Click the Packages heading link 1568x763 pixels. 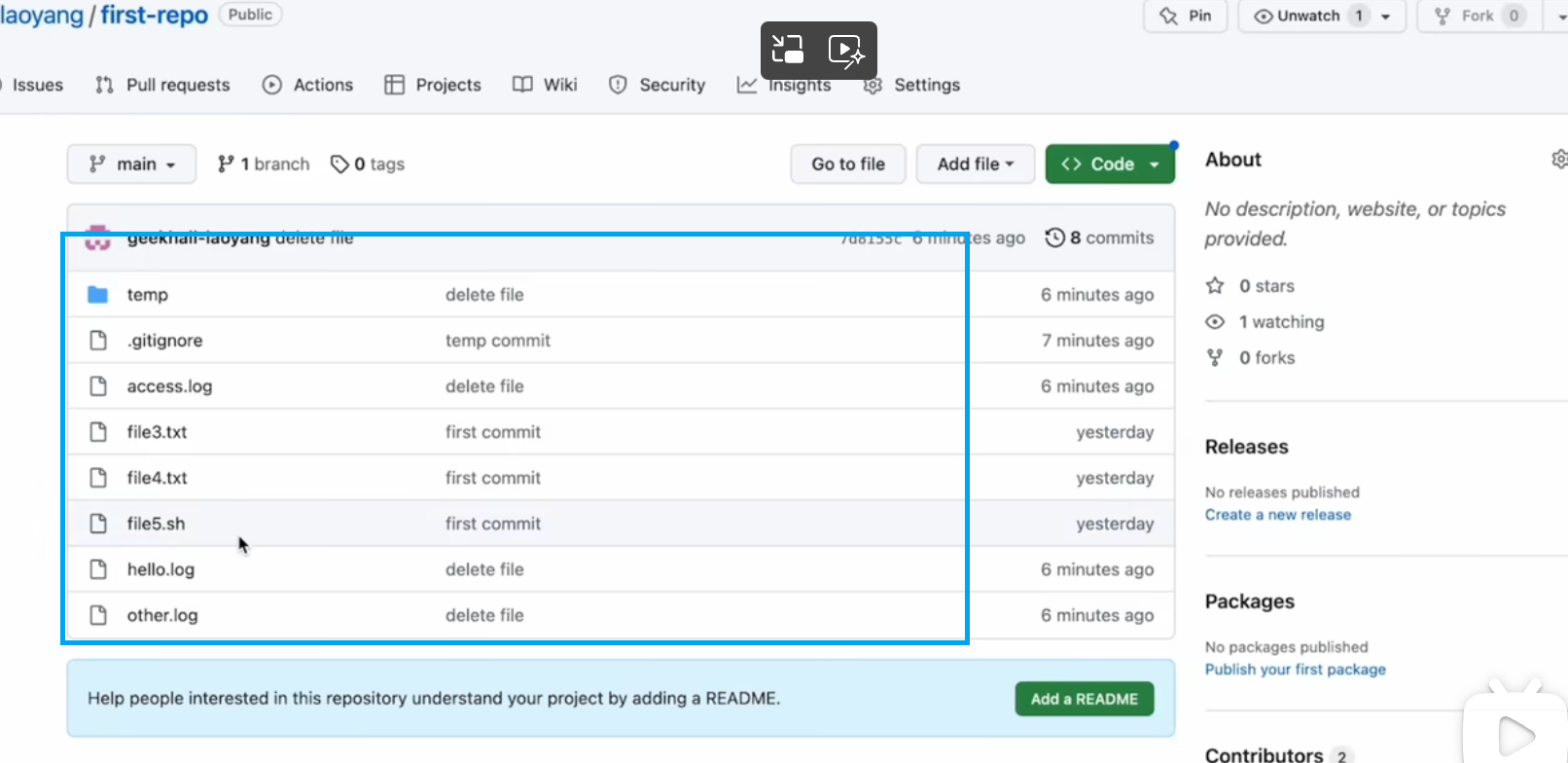1250,601
